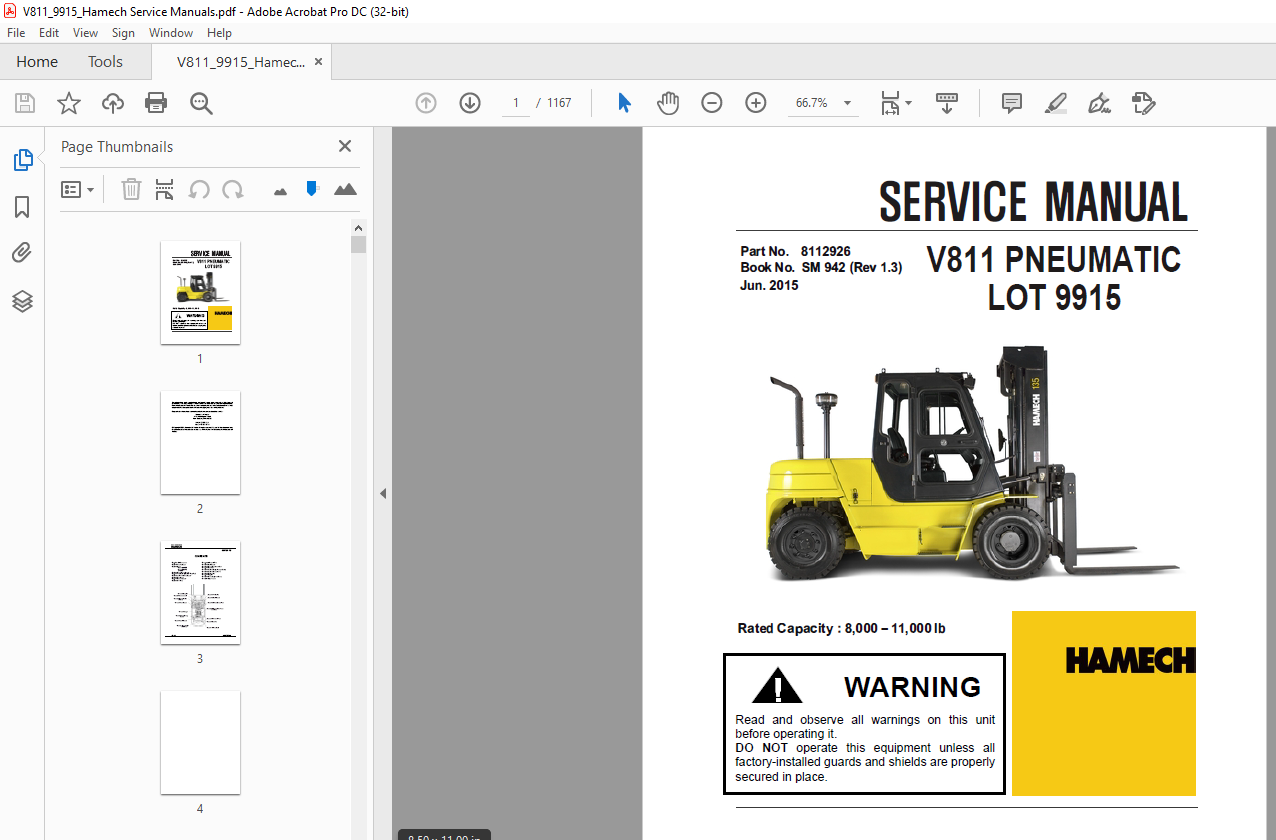Activate the Hand pan tool
This screenshot has width=1276, height=840.
[x=668, y=103]
